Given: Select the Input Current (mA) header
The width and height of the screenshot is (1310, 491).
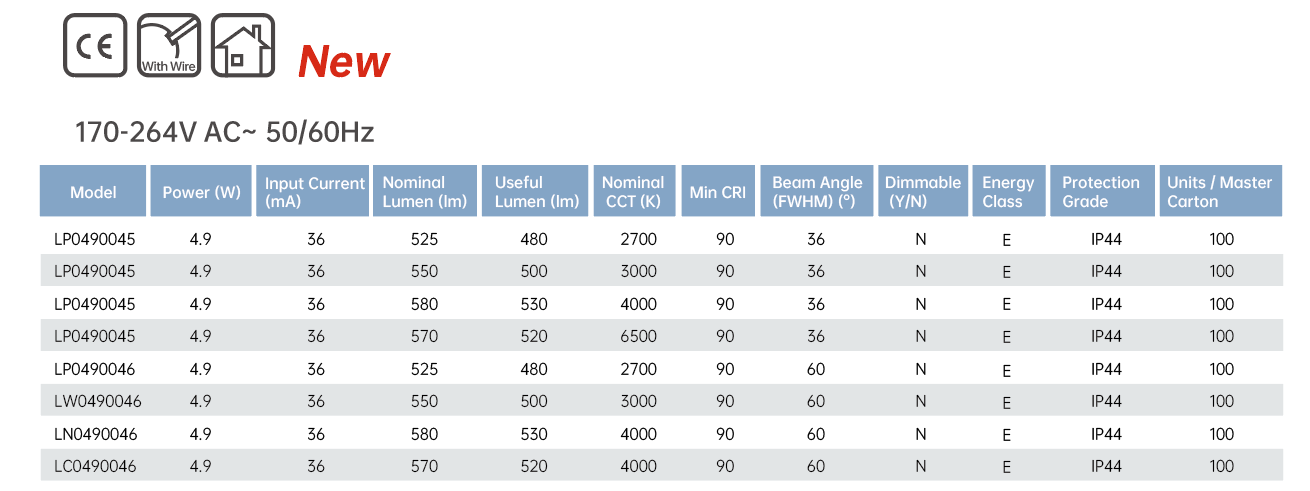Looking at the screenshot, I should pos(314,192).
